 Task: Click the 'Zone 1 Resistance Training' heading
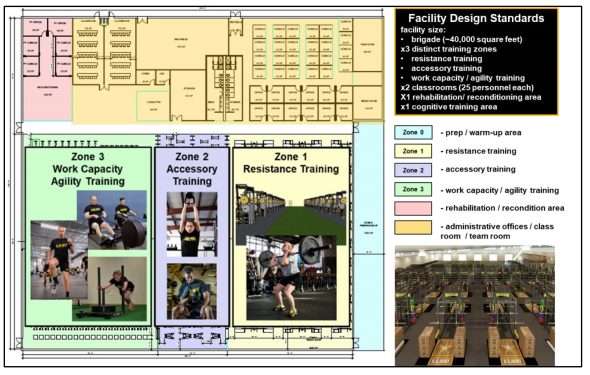(291, 163)
